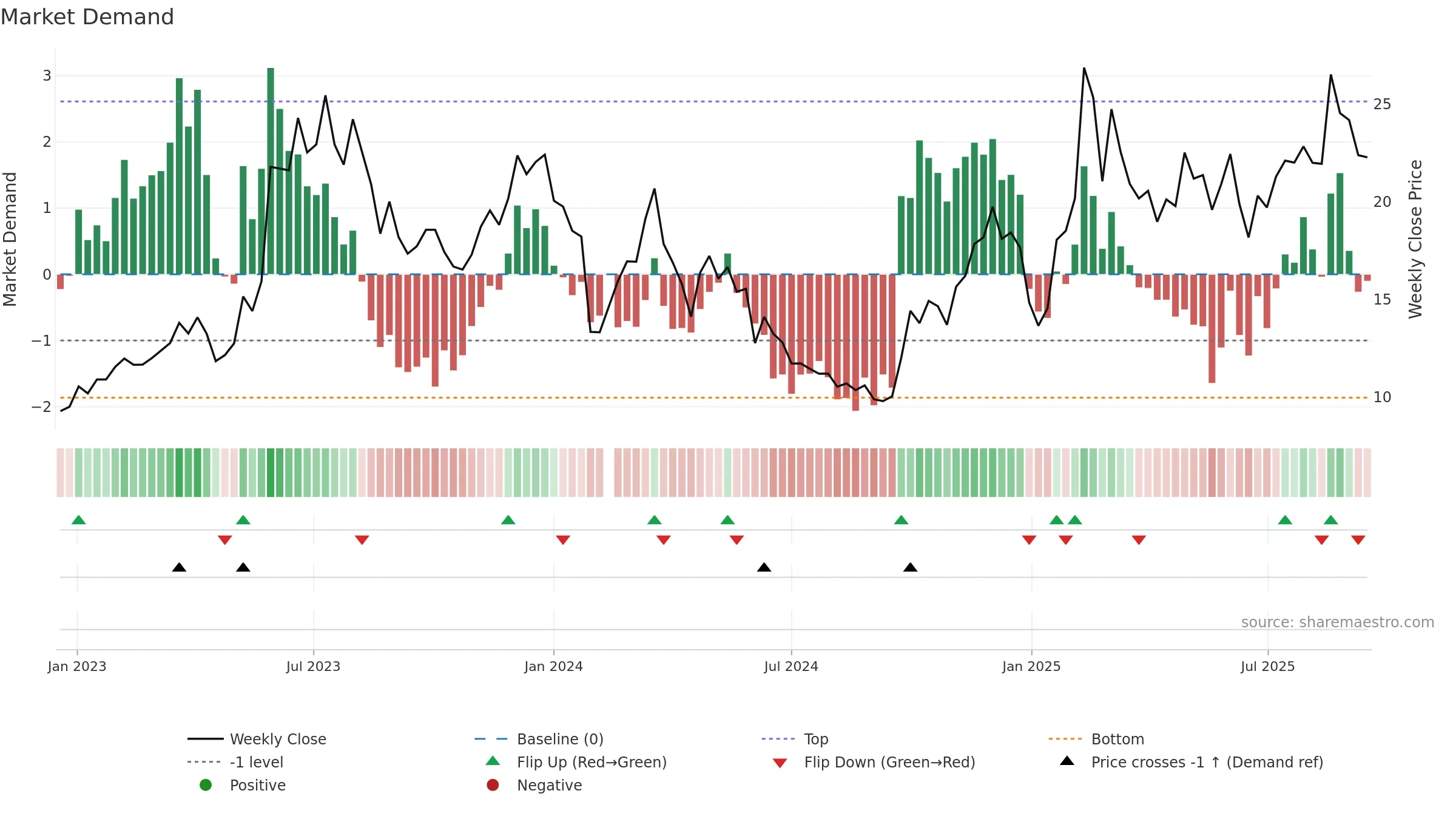Viewport: 1456px width, 819px height.
Task: Toggle the Positive legend label
Action: click(257, 785)
